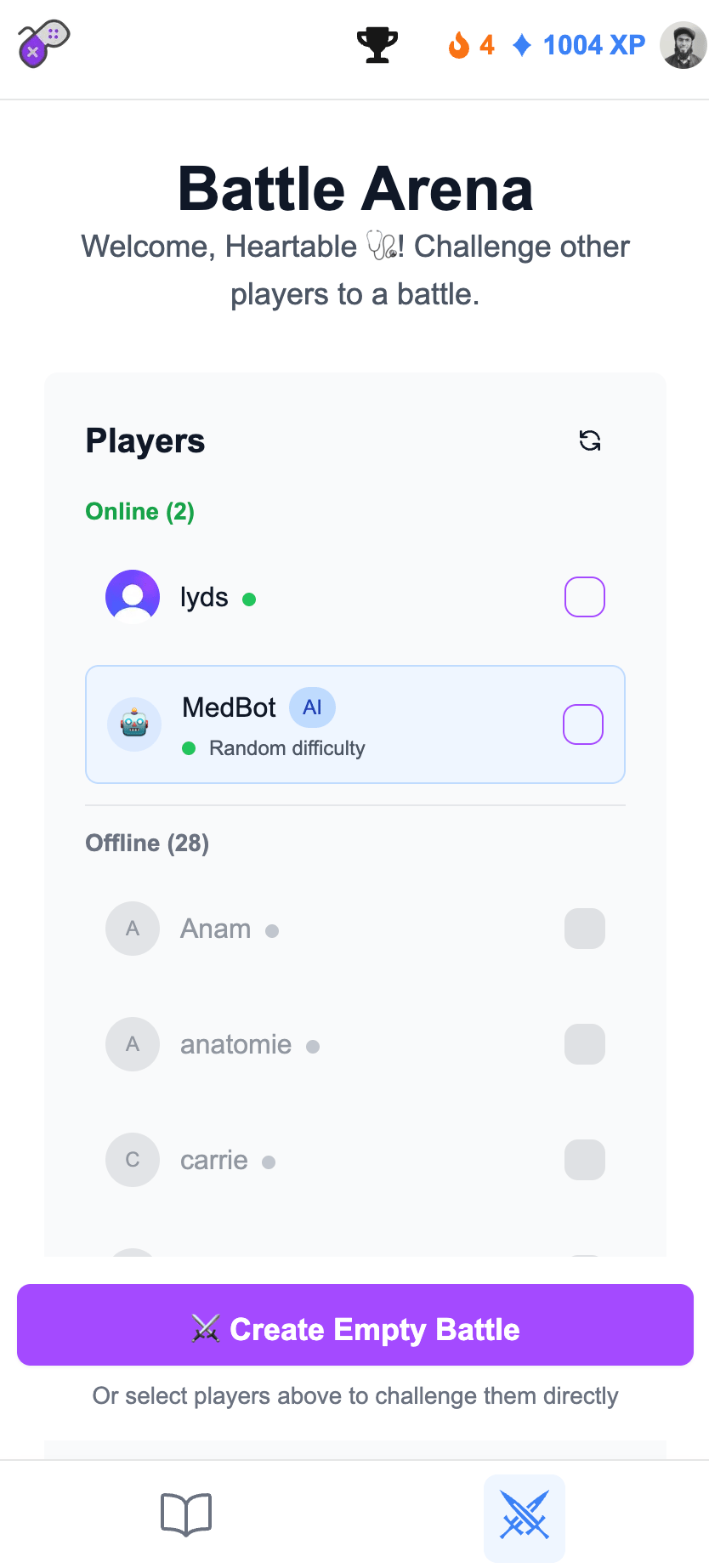The height and width of the screenshot is (1568, 709).
Task: Refresh the Players list
Action: tap(590, 440)
